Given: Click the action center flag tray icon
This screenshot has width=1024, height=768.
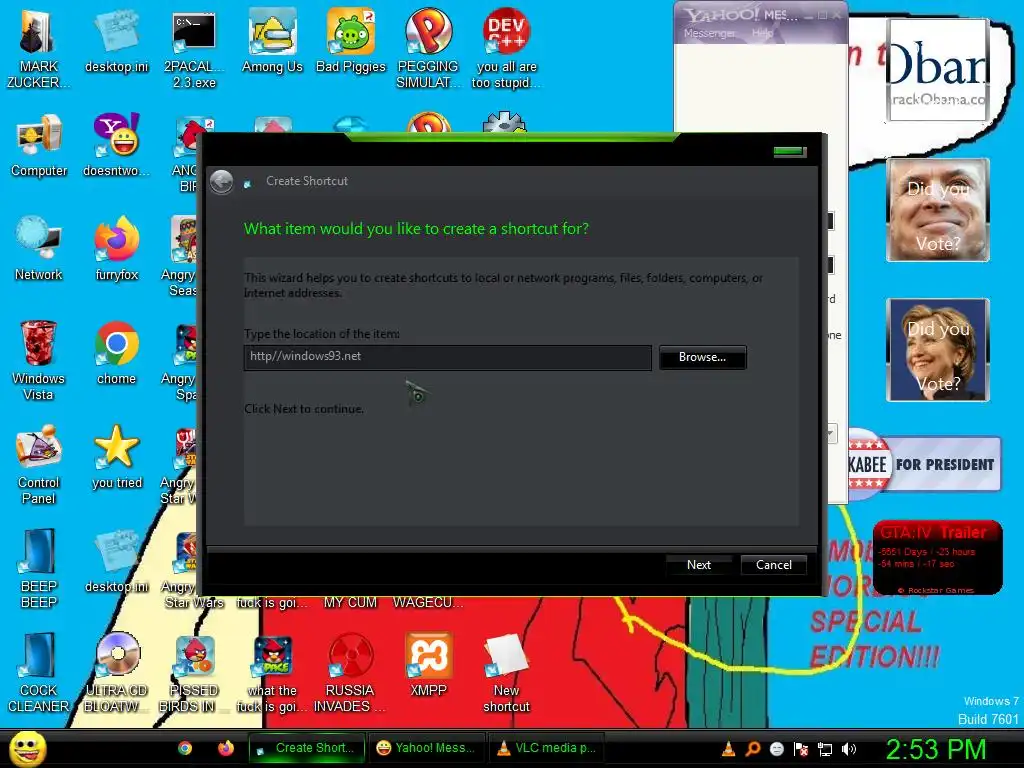Looking at the screenshot, I should tap(801, 749).
